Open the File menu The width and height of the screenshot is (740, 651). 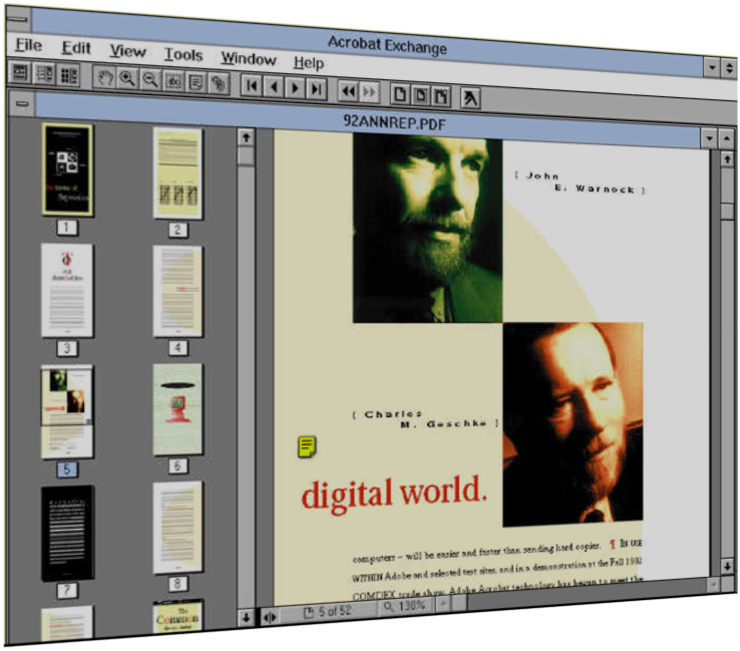(28, 46)
